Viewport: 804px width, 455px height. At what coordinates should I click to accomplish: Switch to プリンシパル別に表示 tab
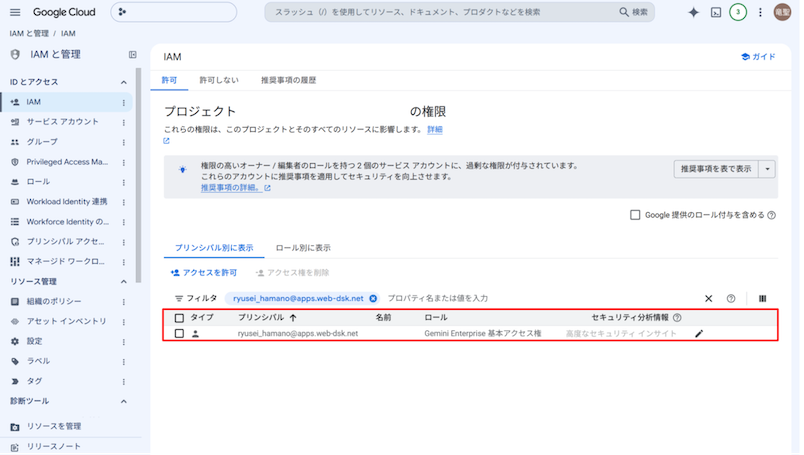(214, 248)
